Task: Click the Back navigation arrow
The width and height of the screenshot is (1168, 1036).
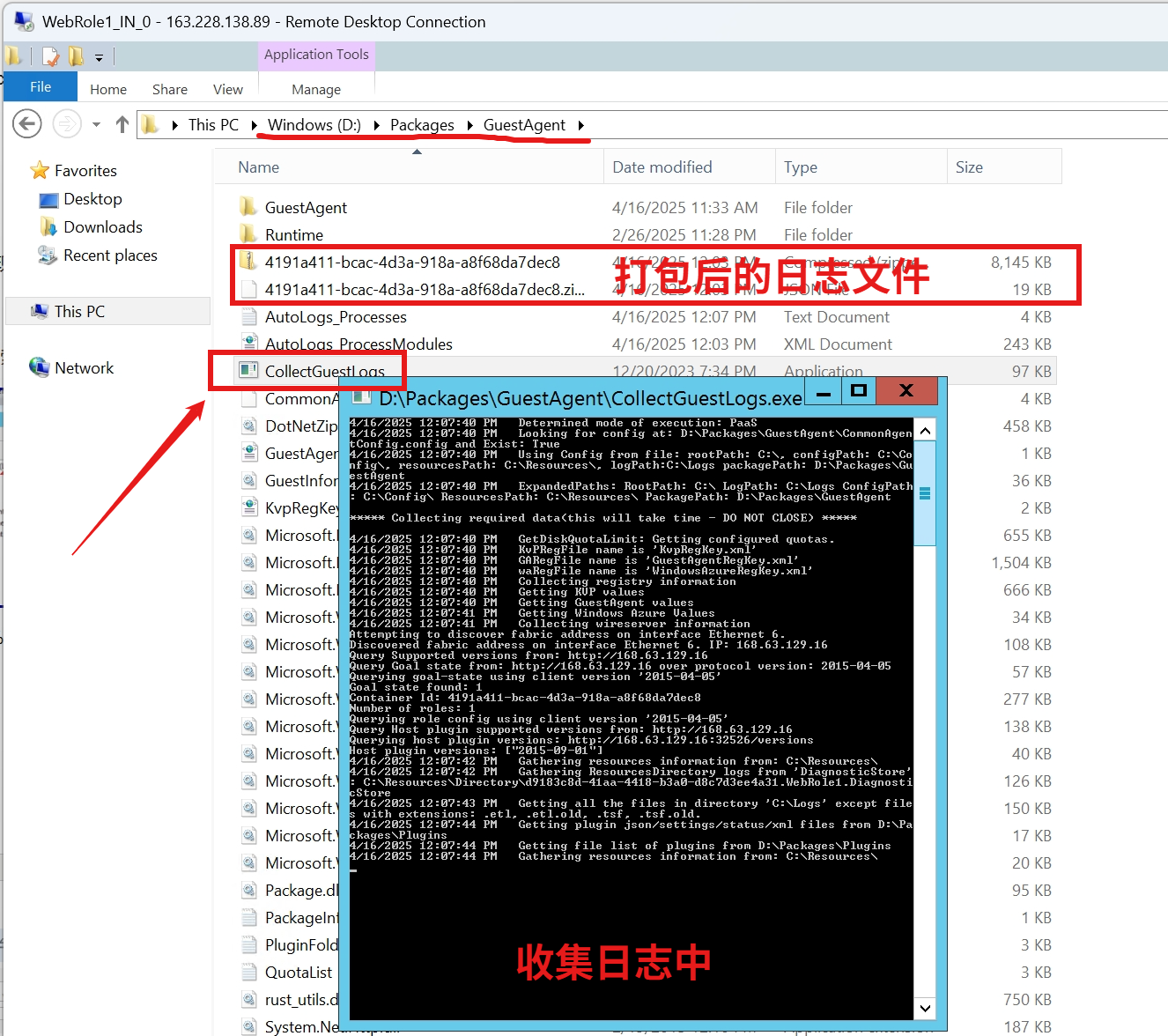Action: (x=27, y=124)
